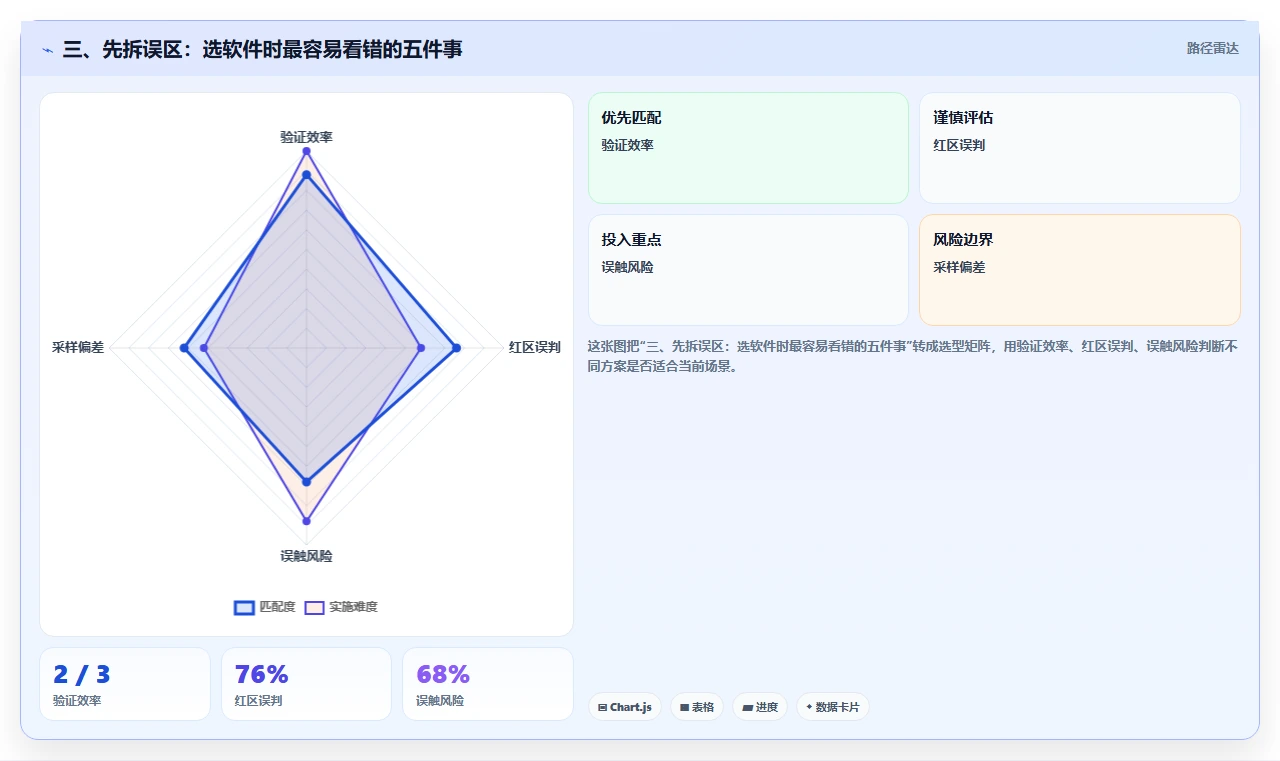Click 红区误判 text inside 谨慎评估 card
Screen dimensions: 1280x761
coord(959,145)
